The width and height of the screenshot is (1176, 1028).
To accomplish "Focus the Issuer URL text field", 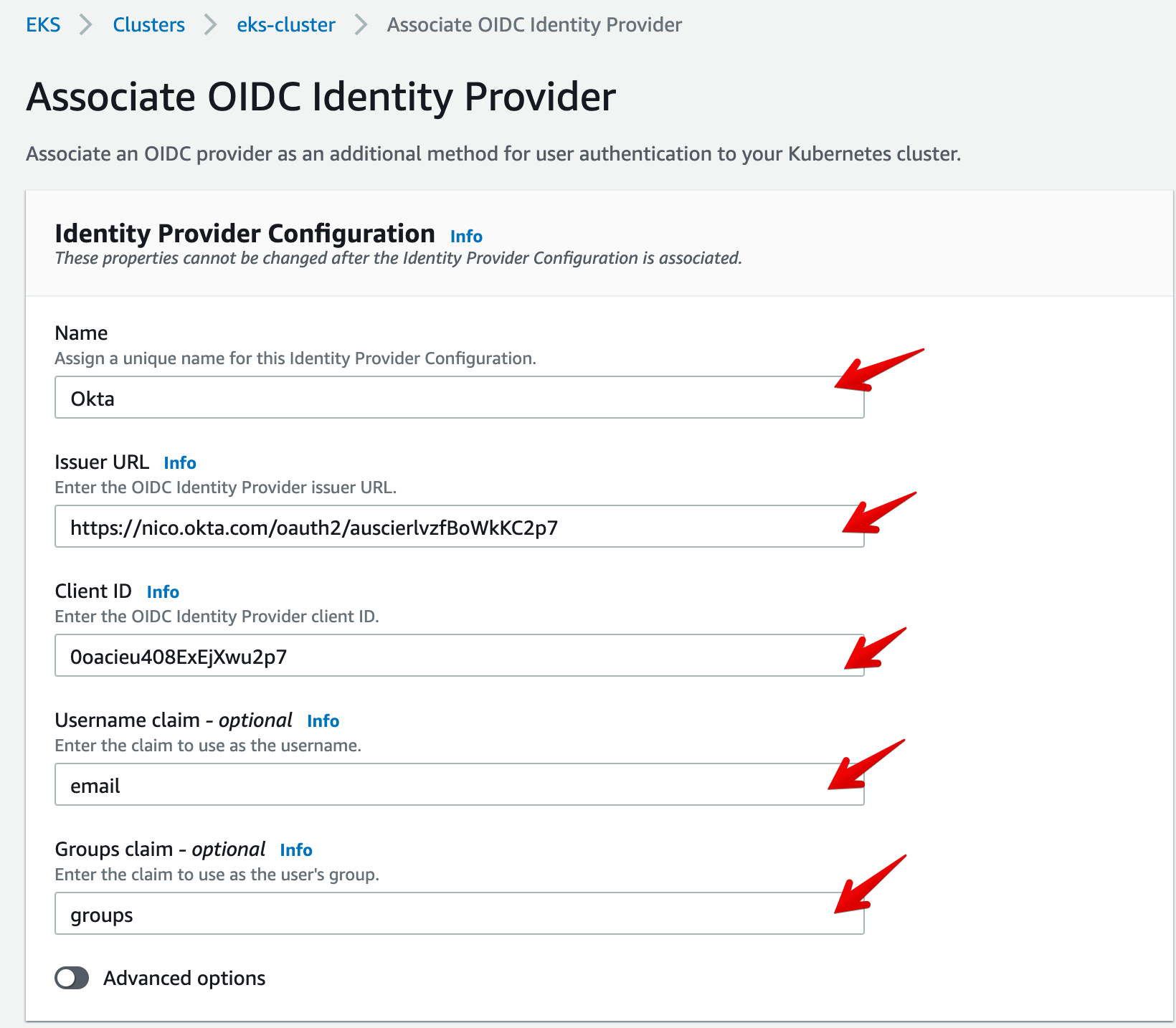I will pos(459,527).
